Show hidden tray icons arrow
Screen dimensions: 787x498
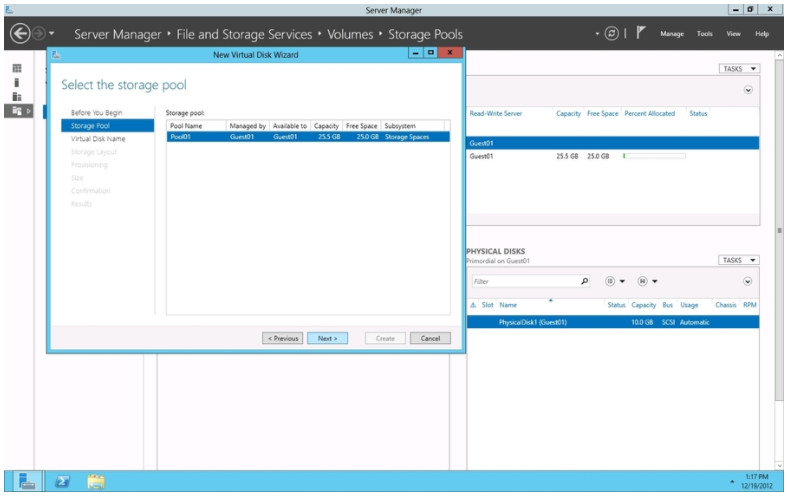coord(732,481)
